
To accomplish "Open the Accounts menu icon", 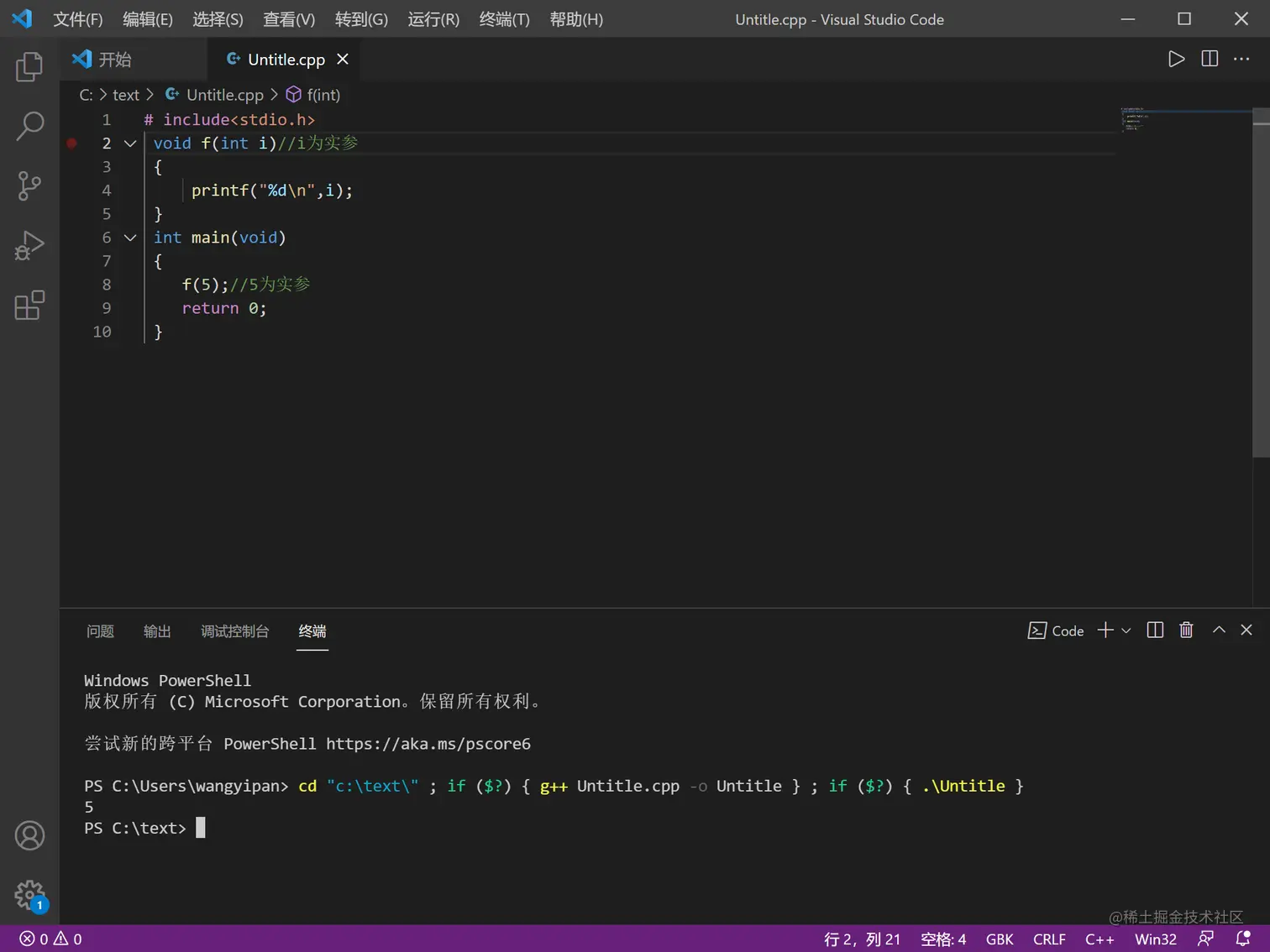I will (29, 835).
